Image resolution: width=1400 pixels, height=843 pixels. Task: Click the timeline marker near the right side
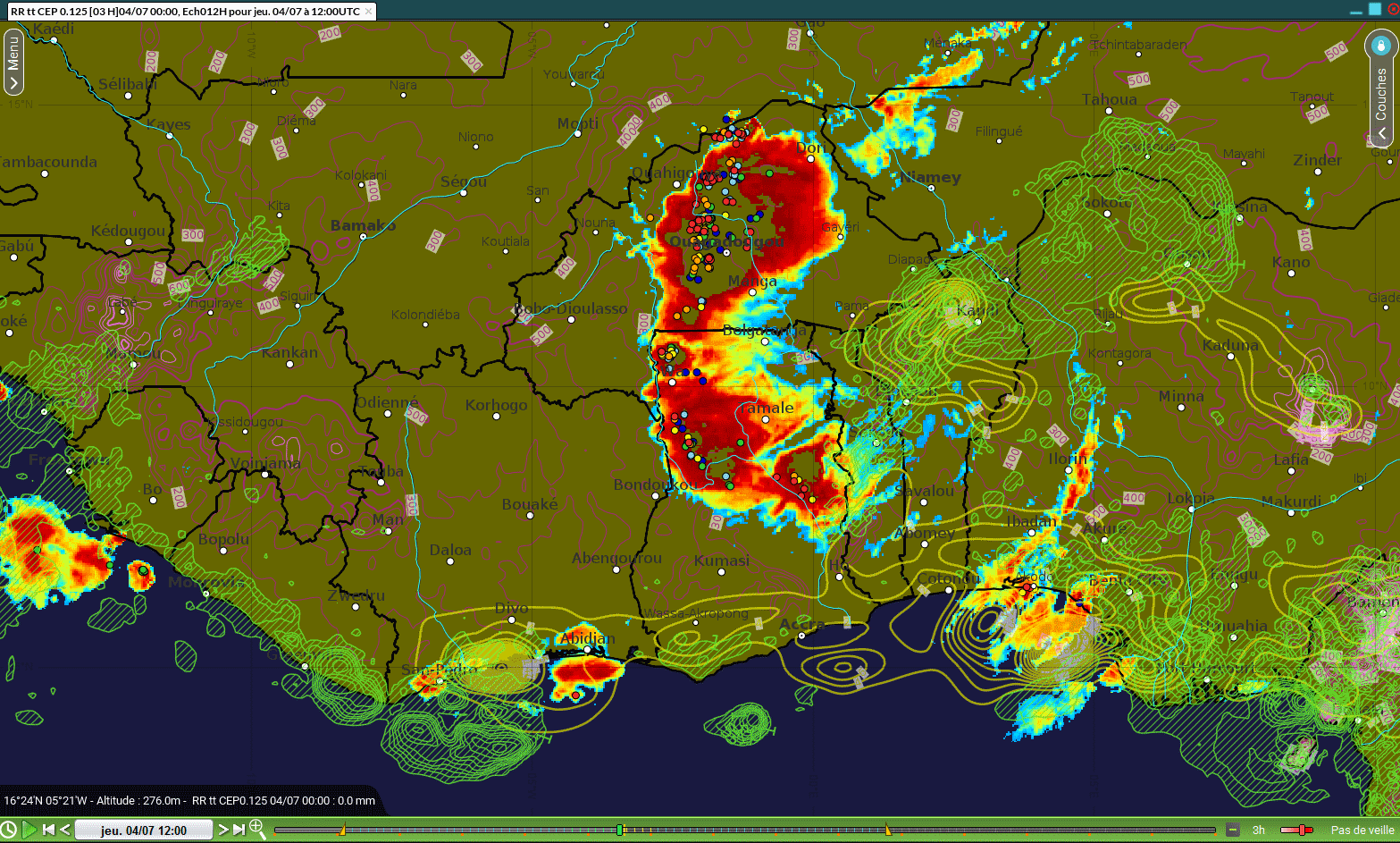pos(887,830)
